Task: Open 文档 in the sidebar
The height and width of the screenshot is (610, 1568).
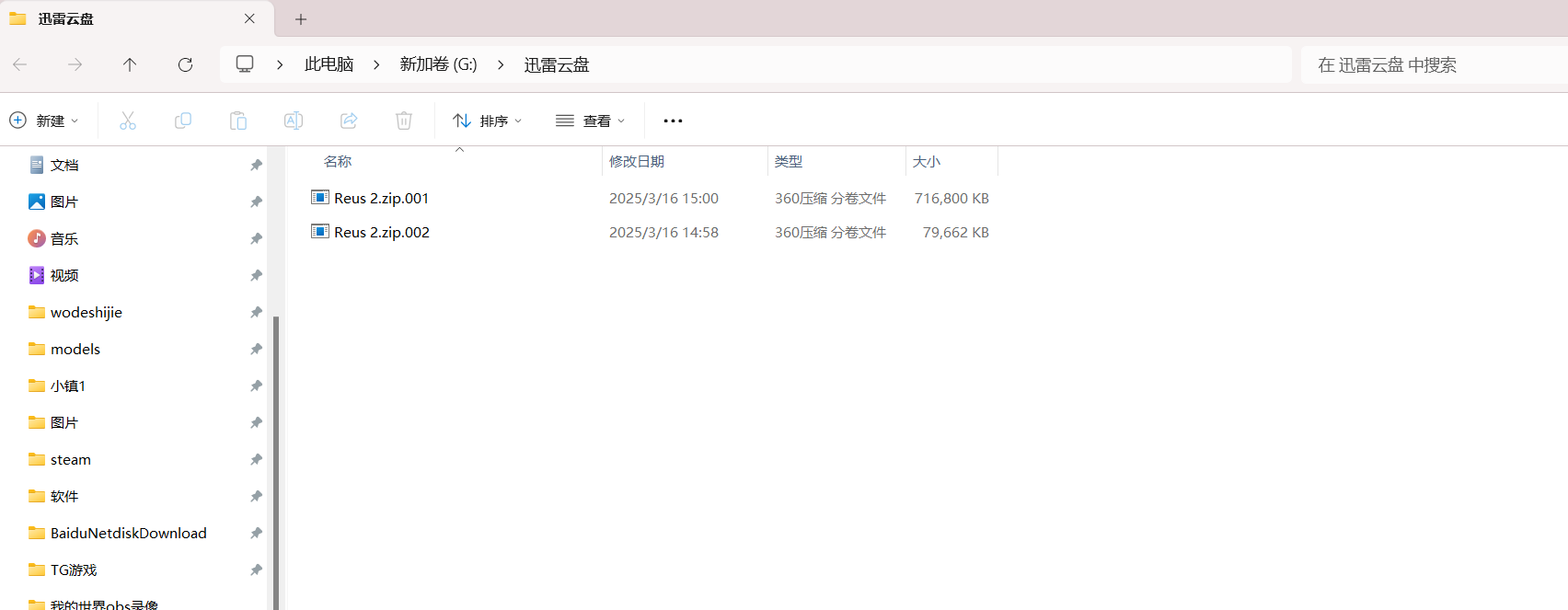Action: coord(64,165)
